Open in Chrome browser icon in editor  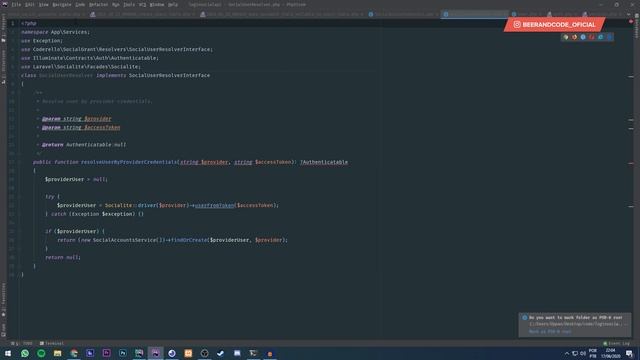pyautogui.click(x=565, y=37)
